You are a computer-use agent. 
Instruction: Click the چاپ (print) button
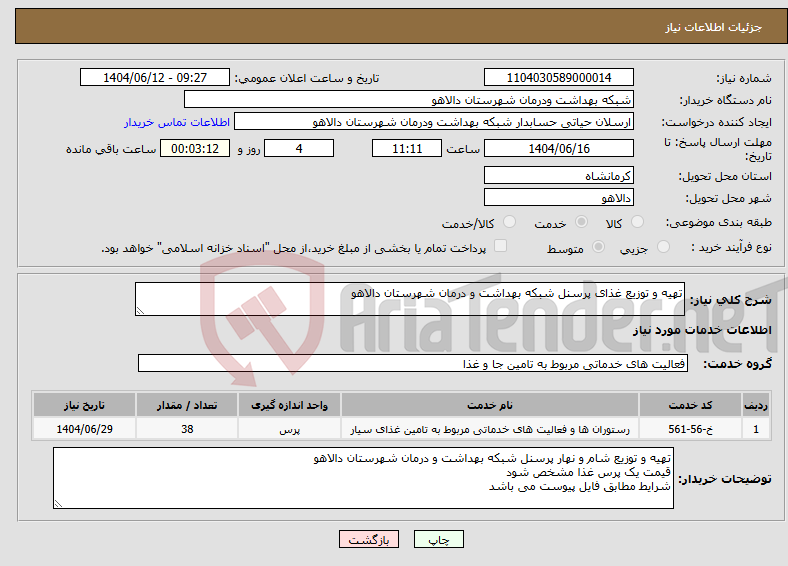(438, 539)
